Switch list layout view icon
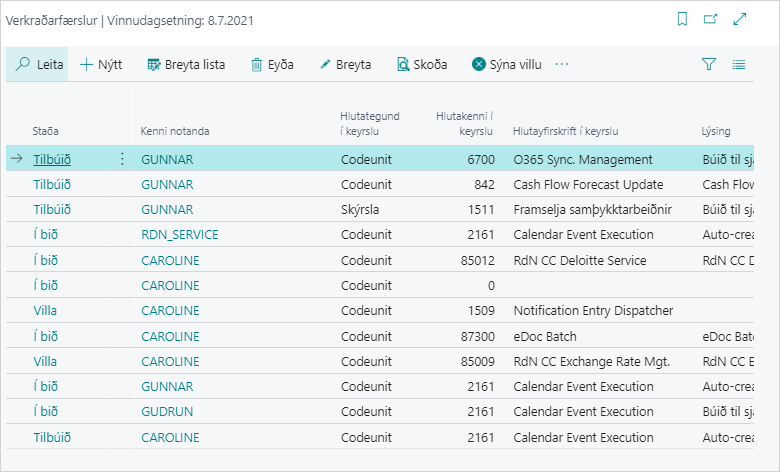This screenshot has width=780, height=472. 739,64
